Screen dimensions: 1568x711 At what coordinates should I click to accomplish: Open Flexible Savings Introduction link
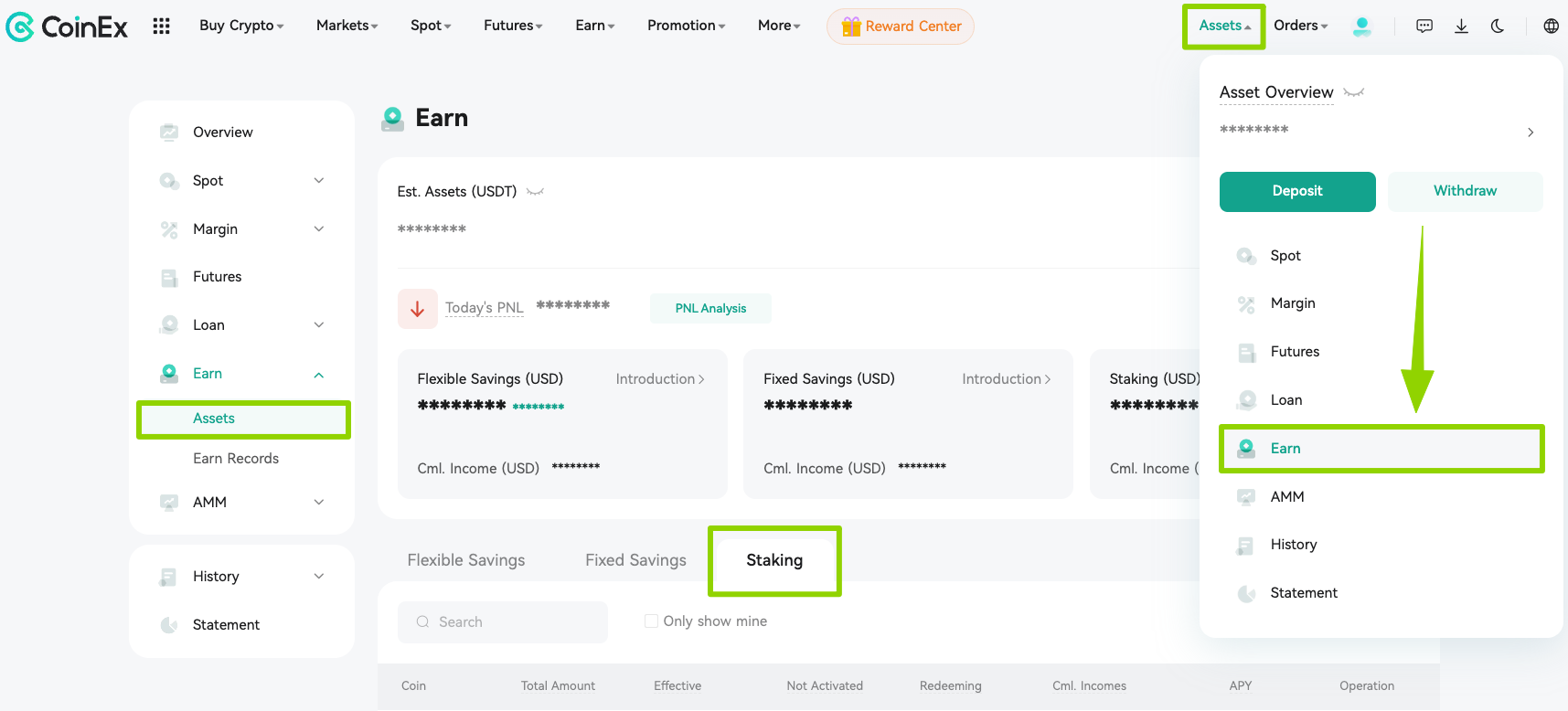[x=660, y=379]
